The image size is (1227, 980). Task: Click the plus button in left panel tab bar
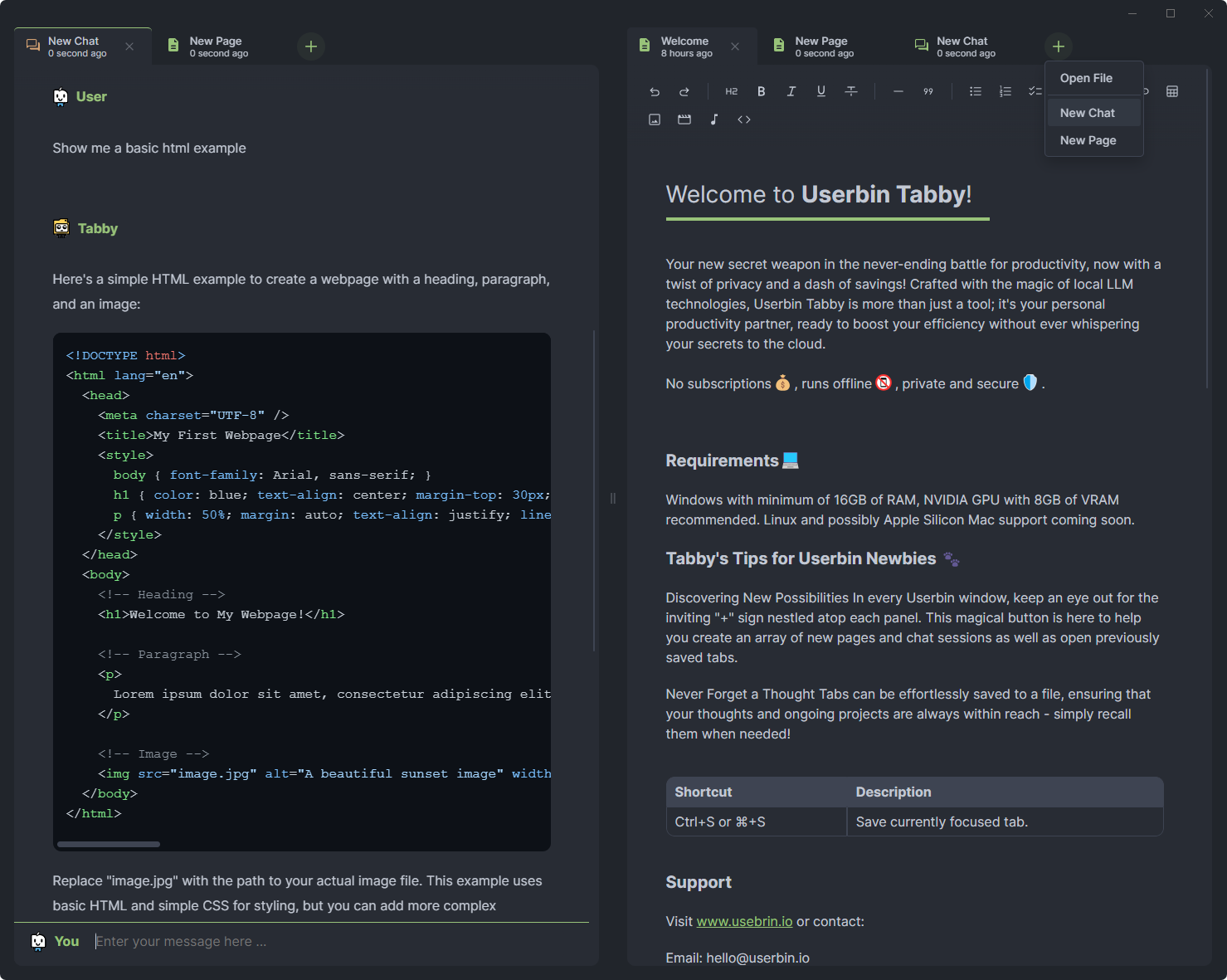(x=311, y=46)
